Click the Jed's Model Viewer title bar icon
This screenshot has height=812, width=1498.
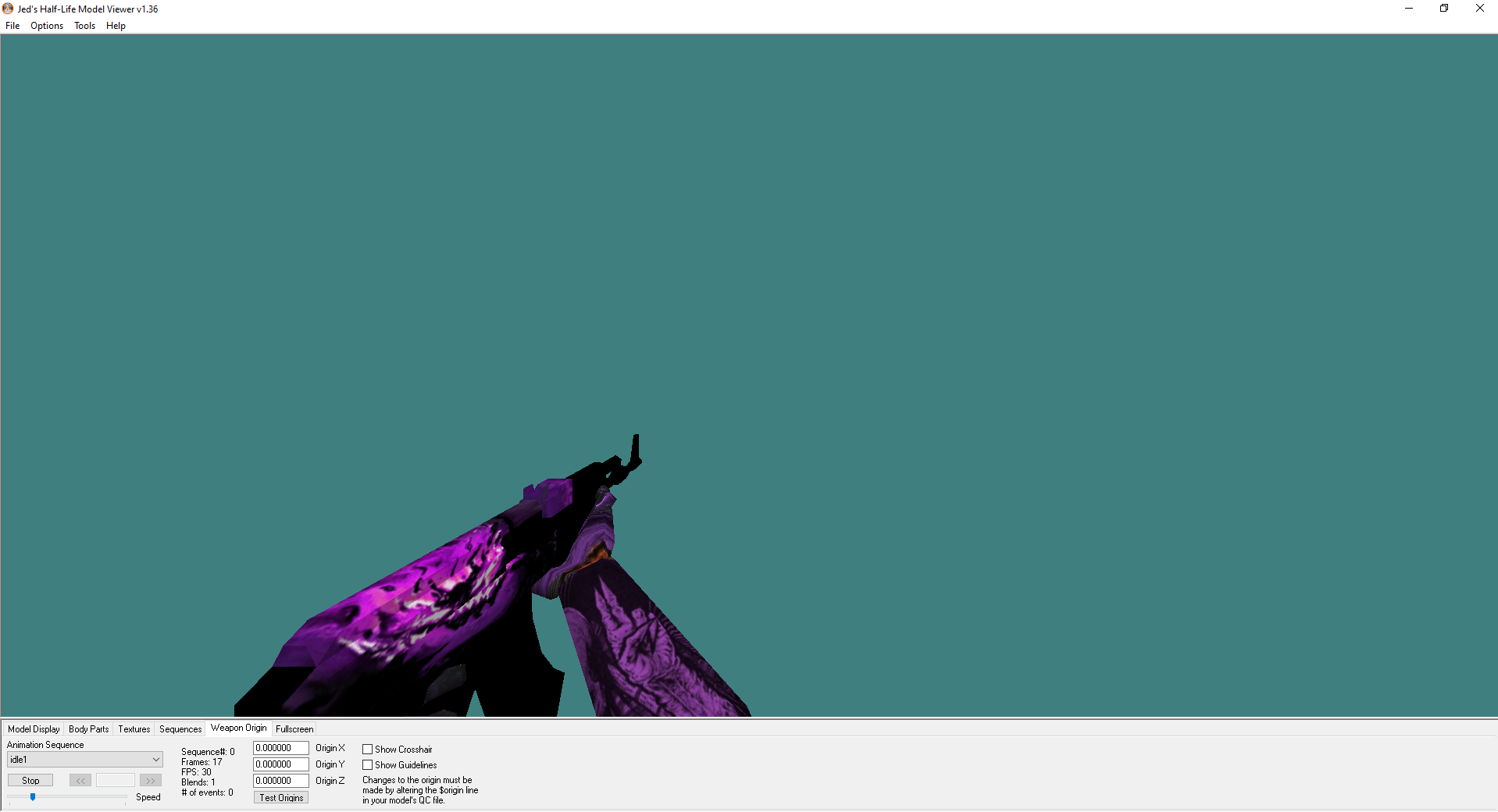9,9
